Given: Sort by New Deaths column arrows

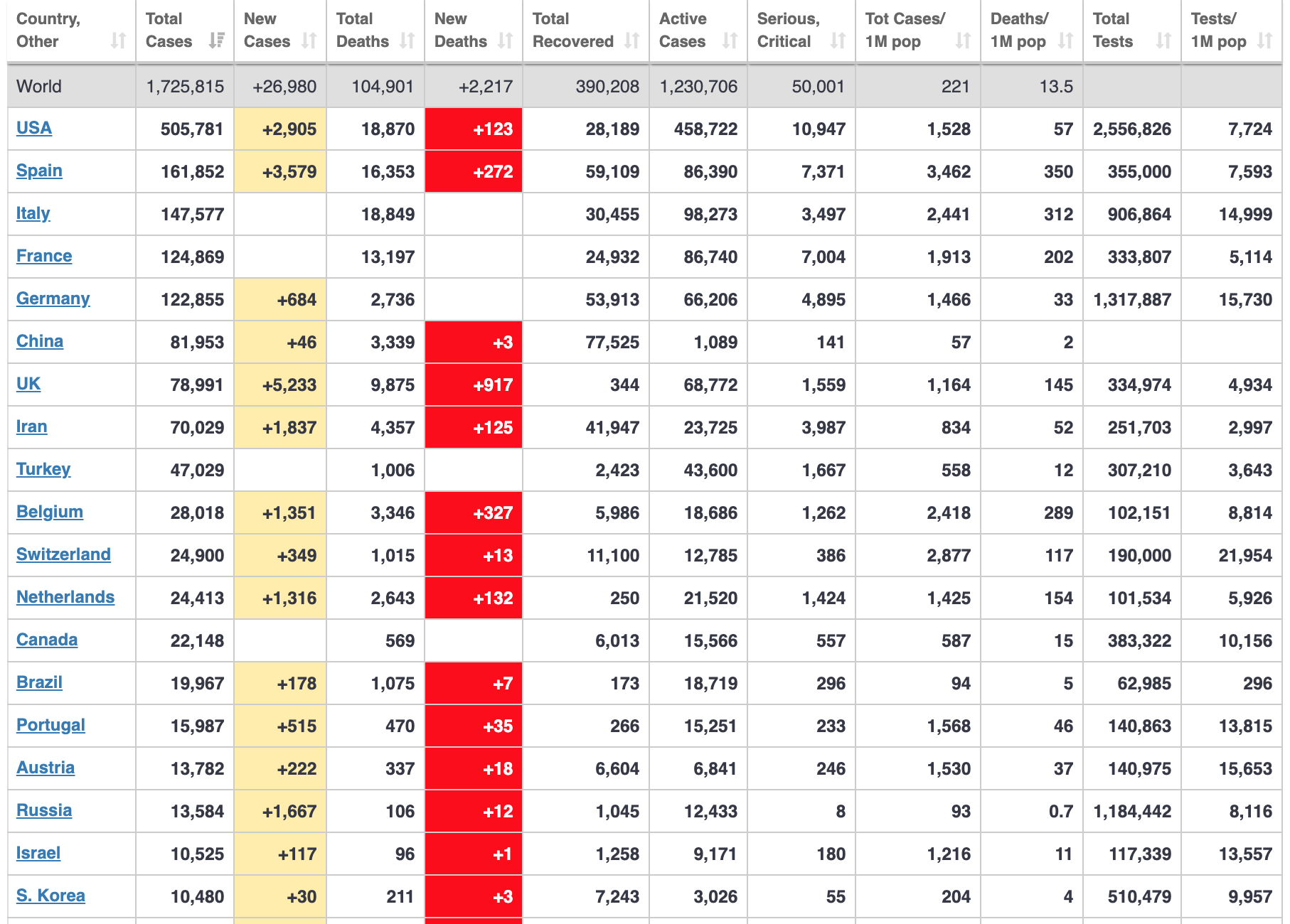Looking at the screenshot, I should [x=506, y=41].
